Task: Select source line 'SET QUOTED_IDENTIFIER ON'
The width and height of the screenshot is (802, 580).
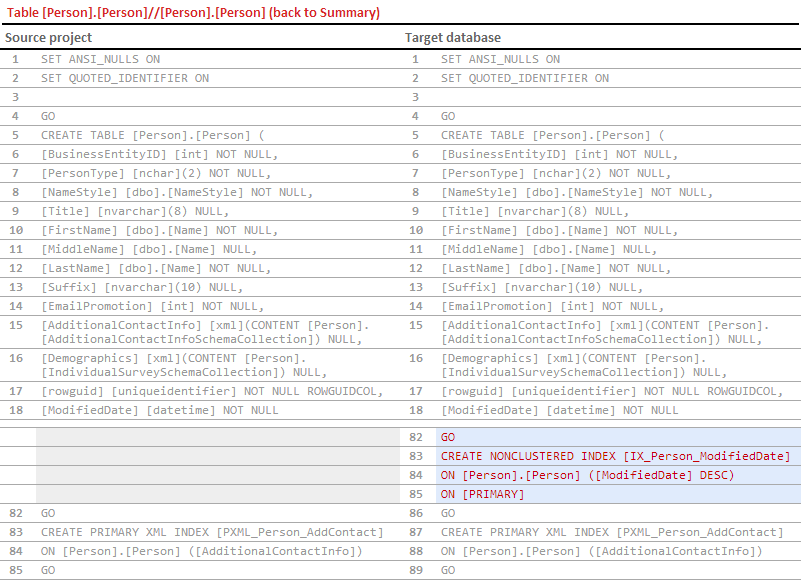Action: coord(125,78)
